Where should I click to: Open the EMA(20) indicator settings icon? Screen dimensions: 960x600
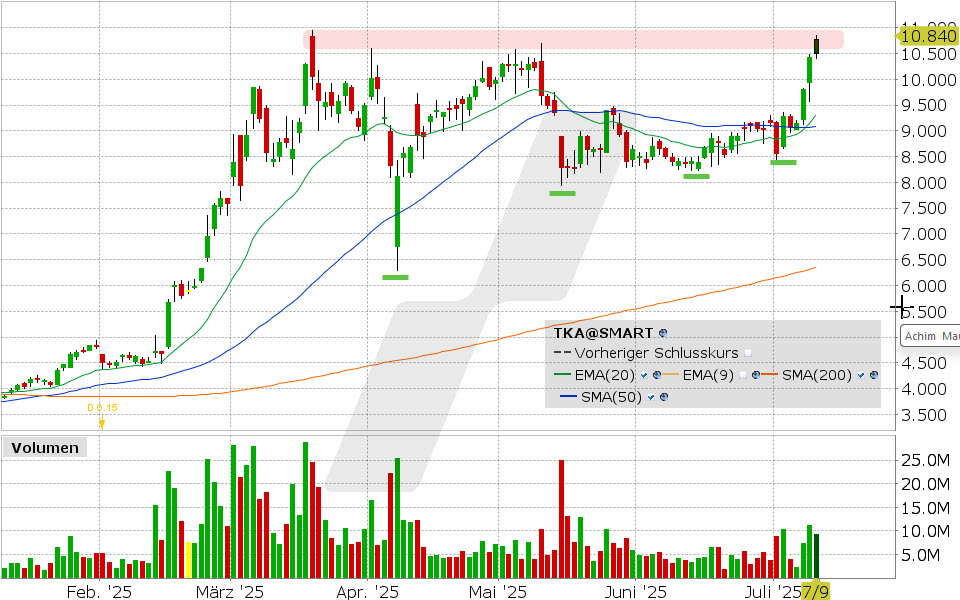coord(657,375)
